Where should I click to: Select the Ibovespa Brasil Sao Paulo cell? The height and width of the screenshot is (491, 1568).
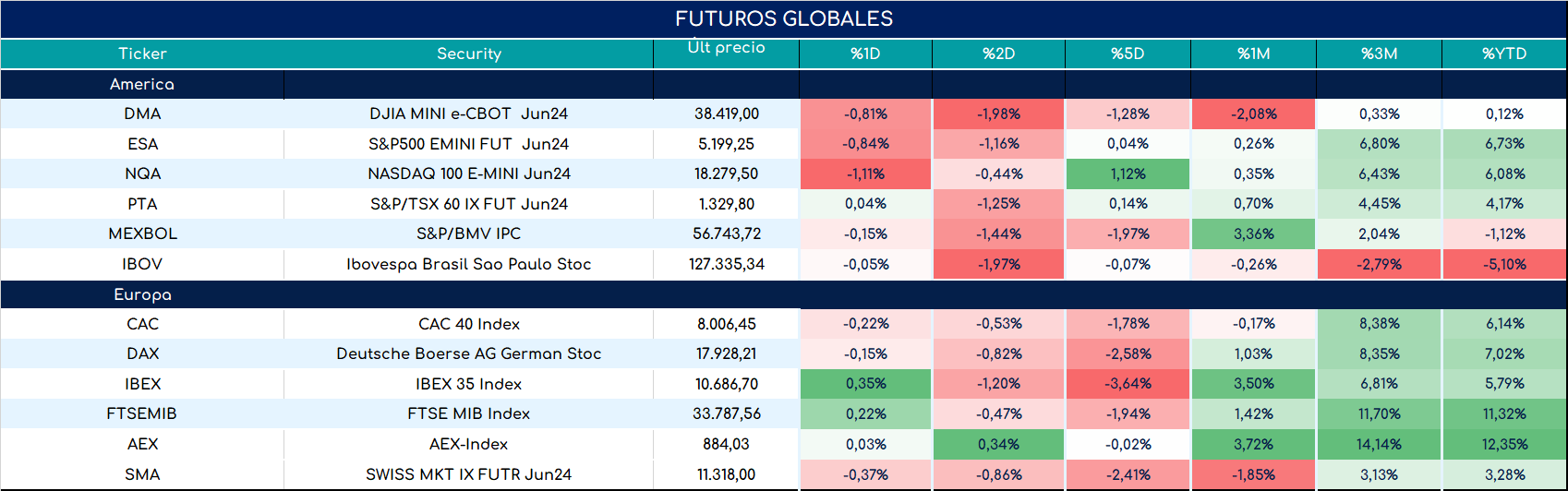click(x=468, y=264)
